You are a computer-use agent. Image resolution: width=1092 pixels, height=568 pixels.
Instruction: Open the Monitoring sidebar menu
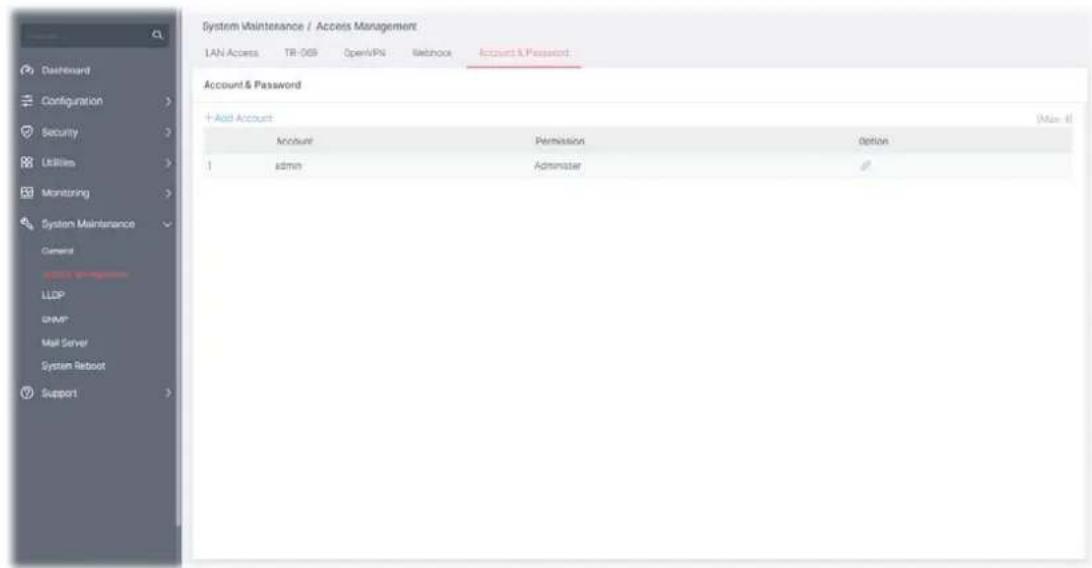(65, 193)
